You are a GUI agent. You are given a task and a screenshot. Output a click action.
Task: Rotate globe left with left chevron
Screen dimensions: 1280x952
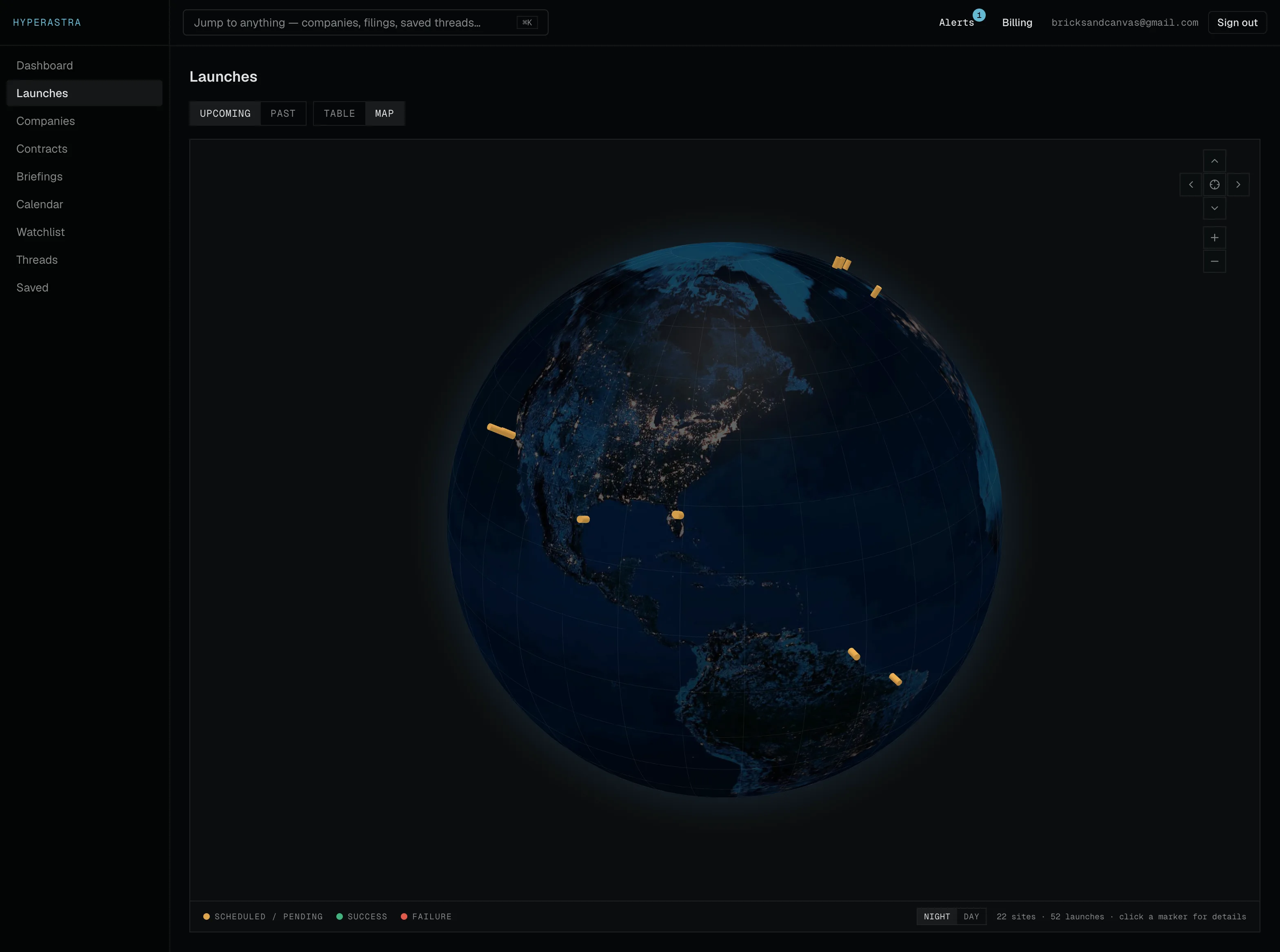click(1191, 185)
